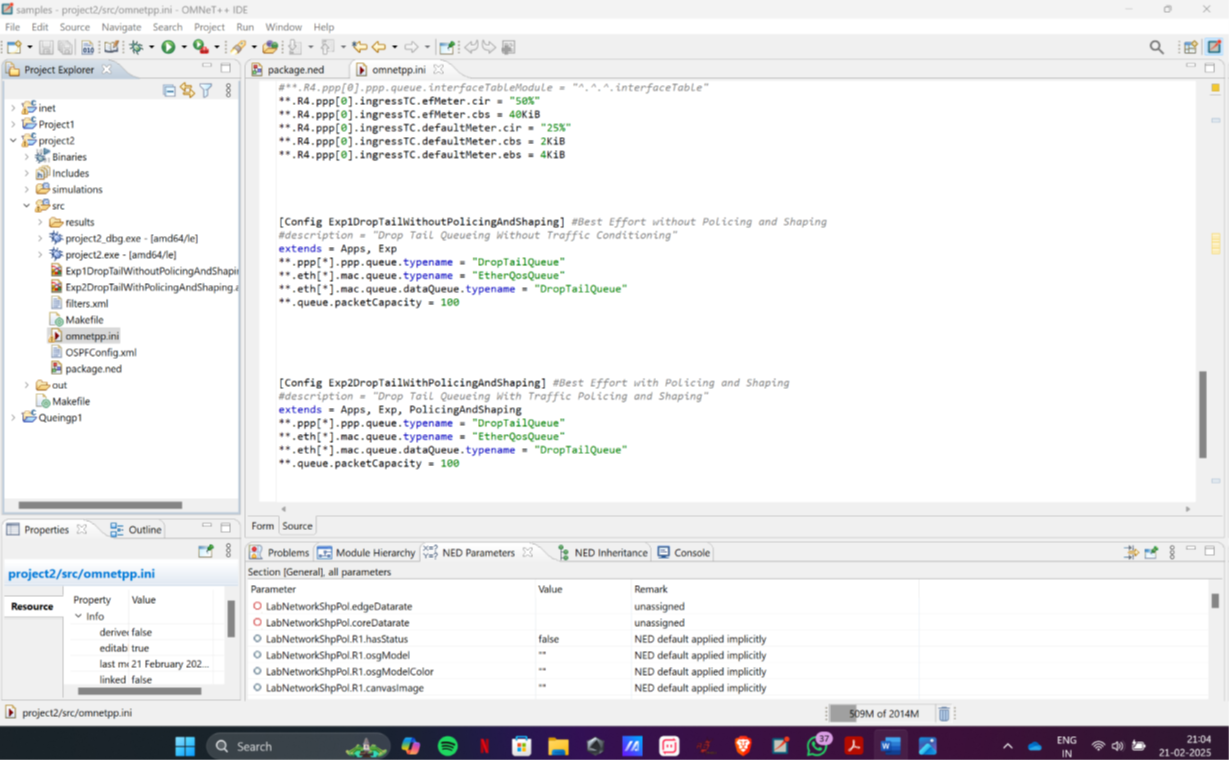Expand the Project1 tree node

(x=13, y=124)
